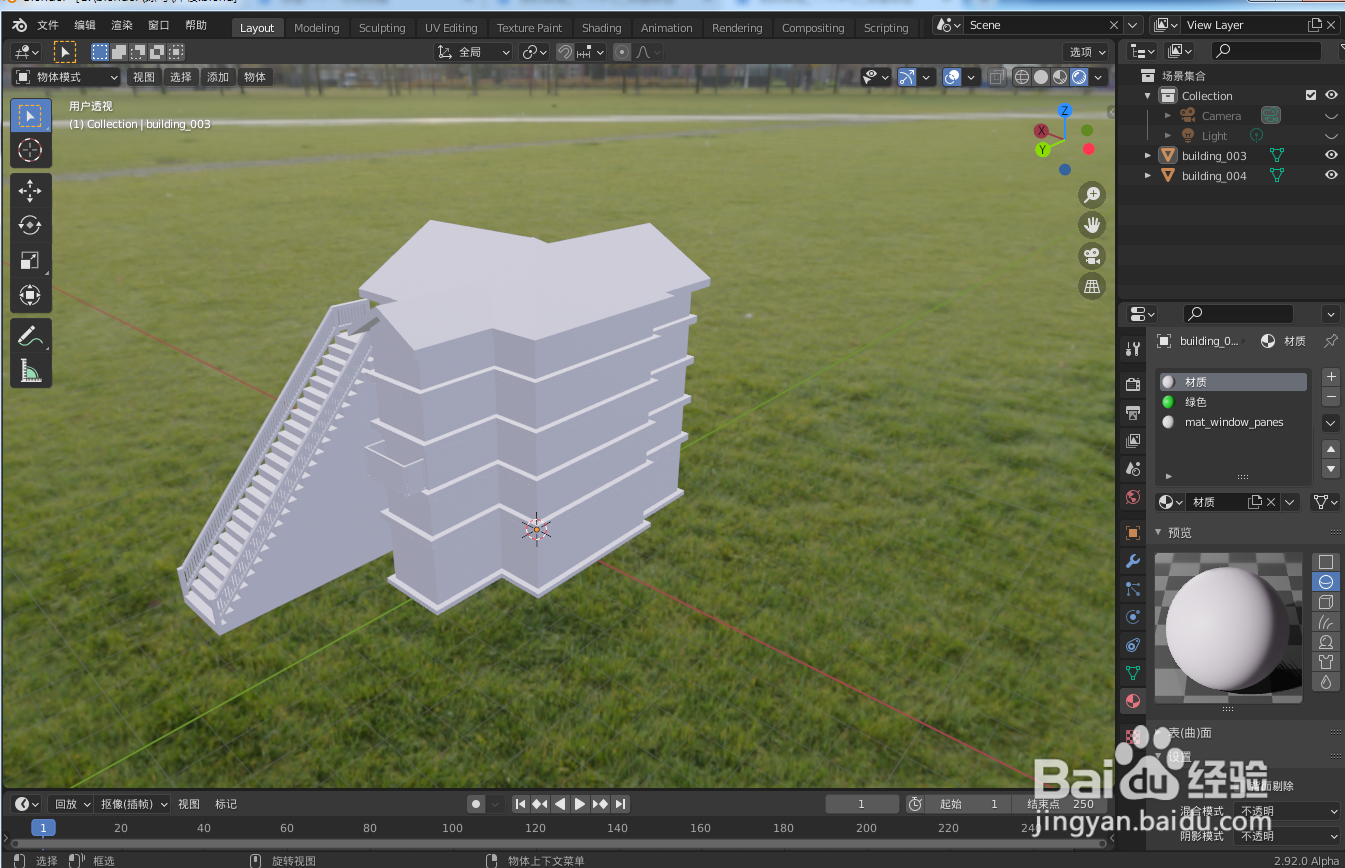The image size is (1345, 868).
Task: Toggle camera view using the sidebar camera icon
Action: (x=1091, y=255)
